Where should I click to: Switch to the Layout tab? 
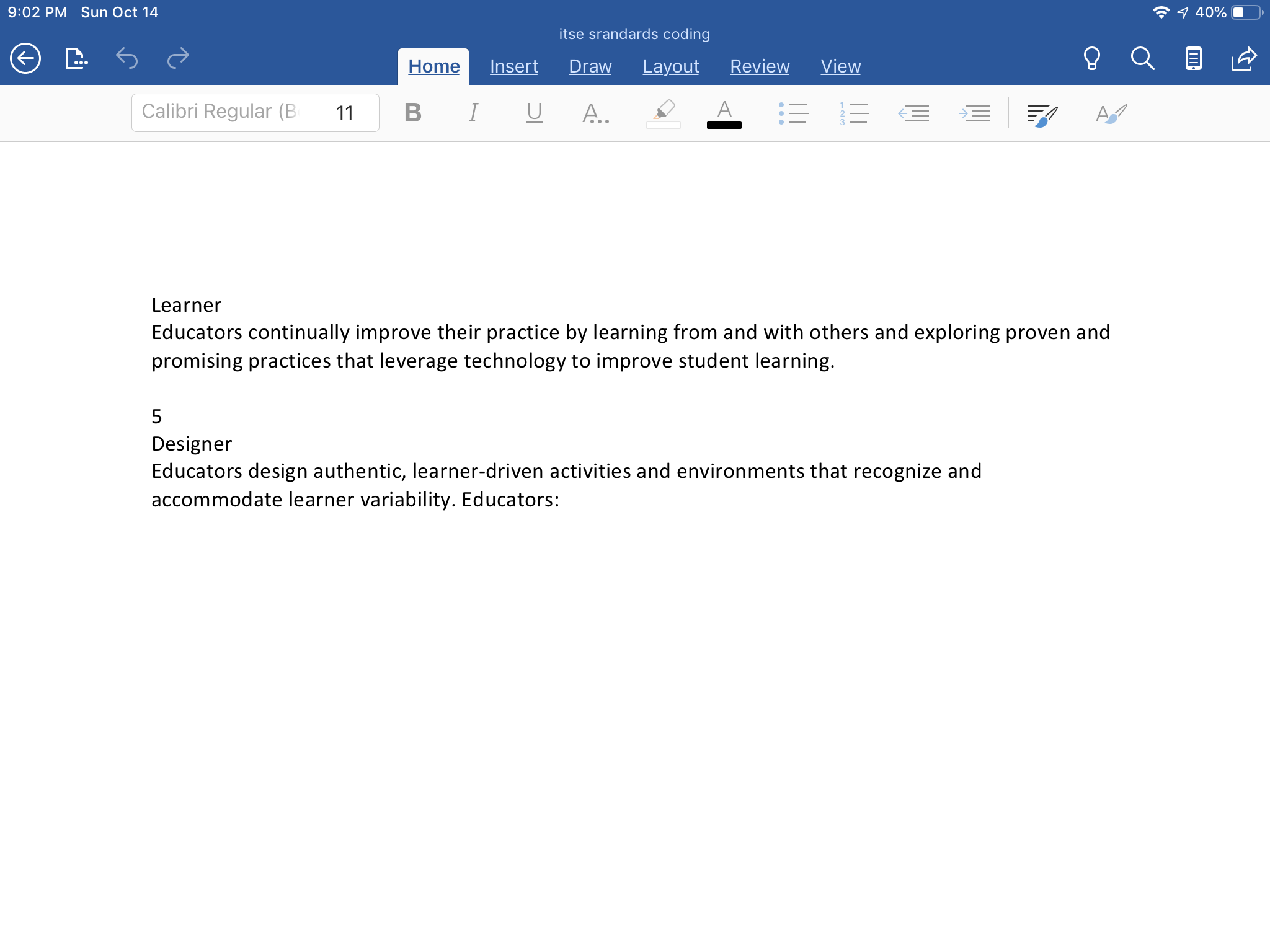point(670,66)
